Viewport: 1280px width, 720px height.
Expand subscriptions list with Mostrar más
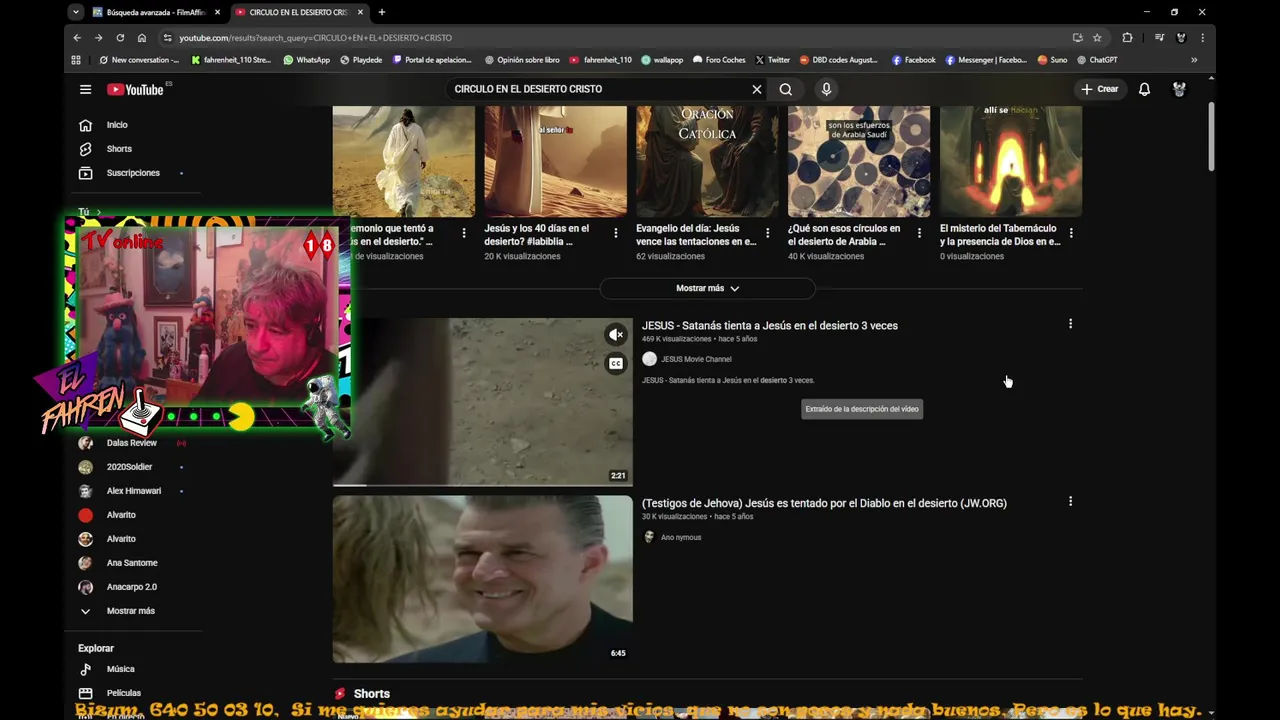point(130,611)
